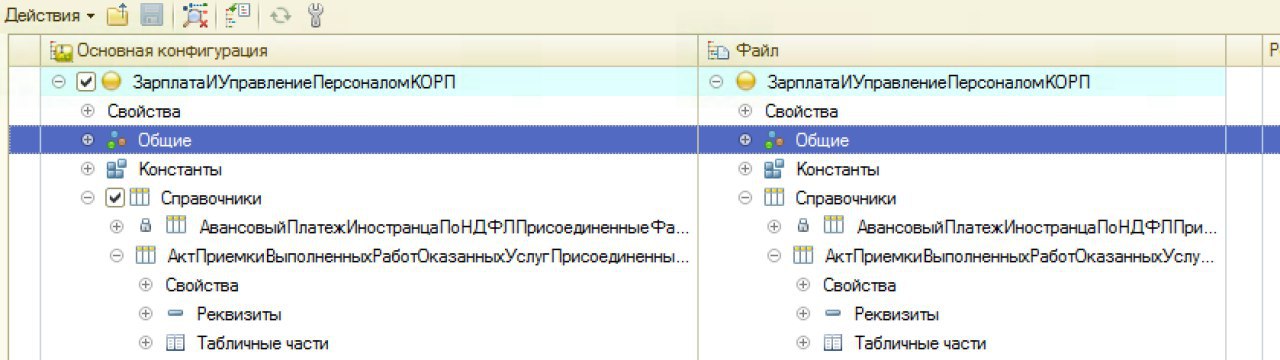Select ЗарплатаИУправлениеПерсоналомКОРП text in left pane
The image size is (1280, 360).
pyautogui.click(x=293, y=82)
